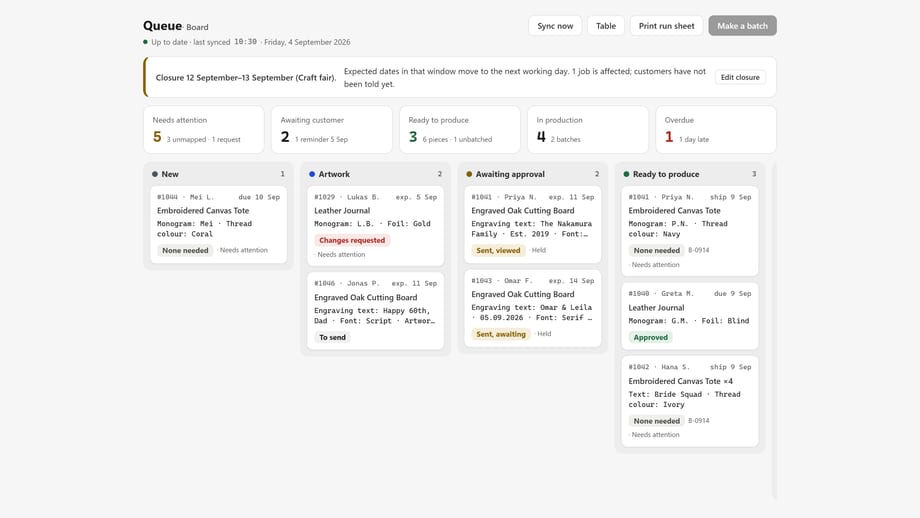Click Held label on Priya N. cutting board
The height and width of the screenshot is (518, 920).
coord(539,250)
